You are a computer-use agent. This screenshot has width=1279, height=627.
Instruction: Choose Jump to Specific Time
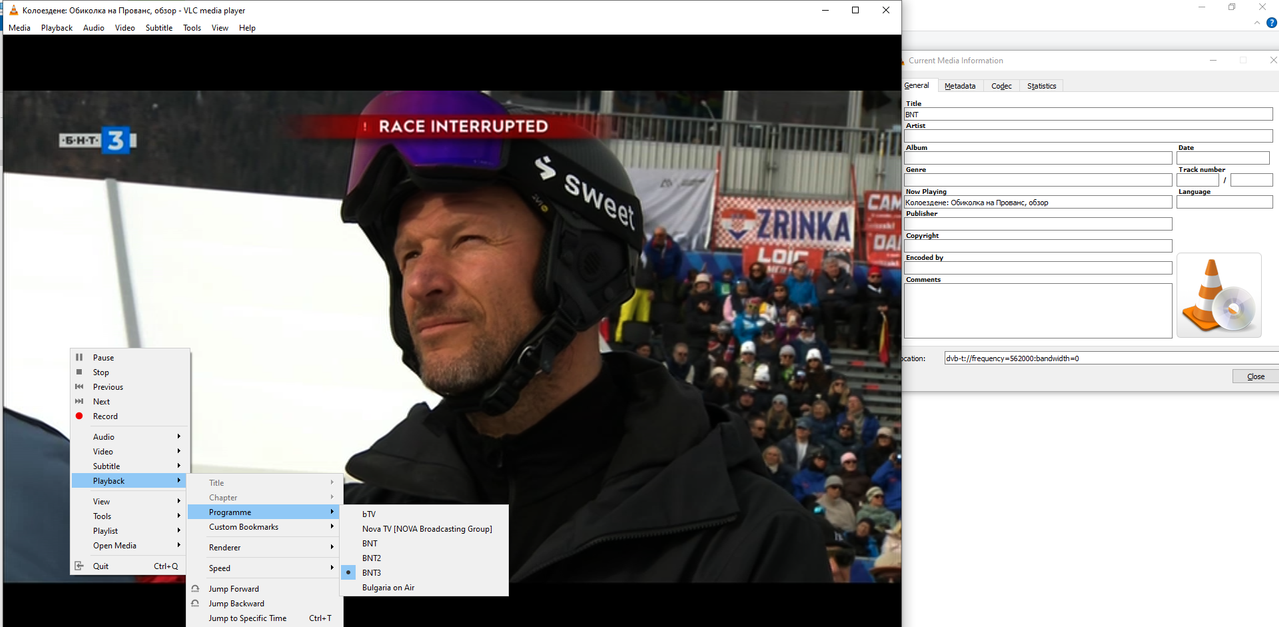click(264, 618)
